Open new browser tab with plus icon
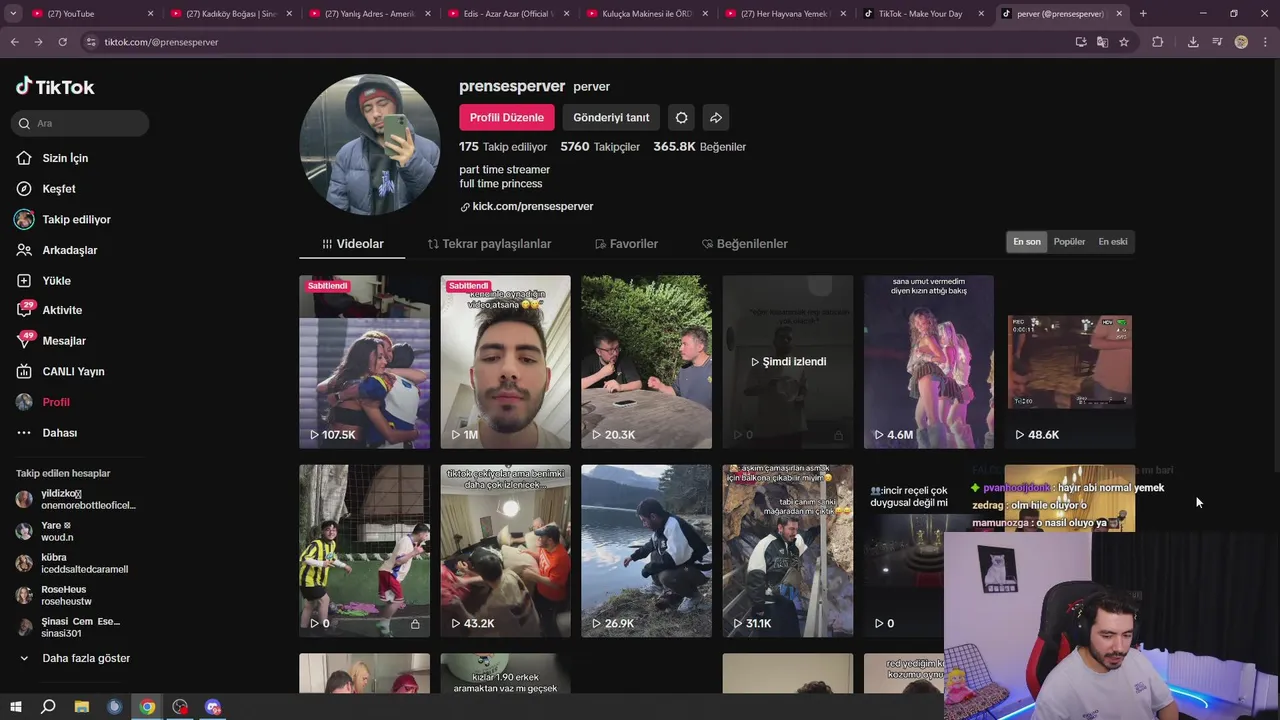The width and height of the screenshot is (1280, 720). pyautogui.click(x=1143, y=14)
